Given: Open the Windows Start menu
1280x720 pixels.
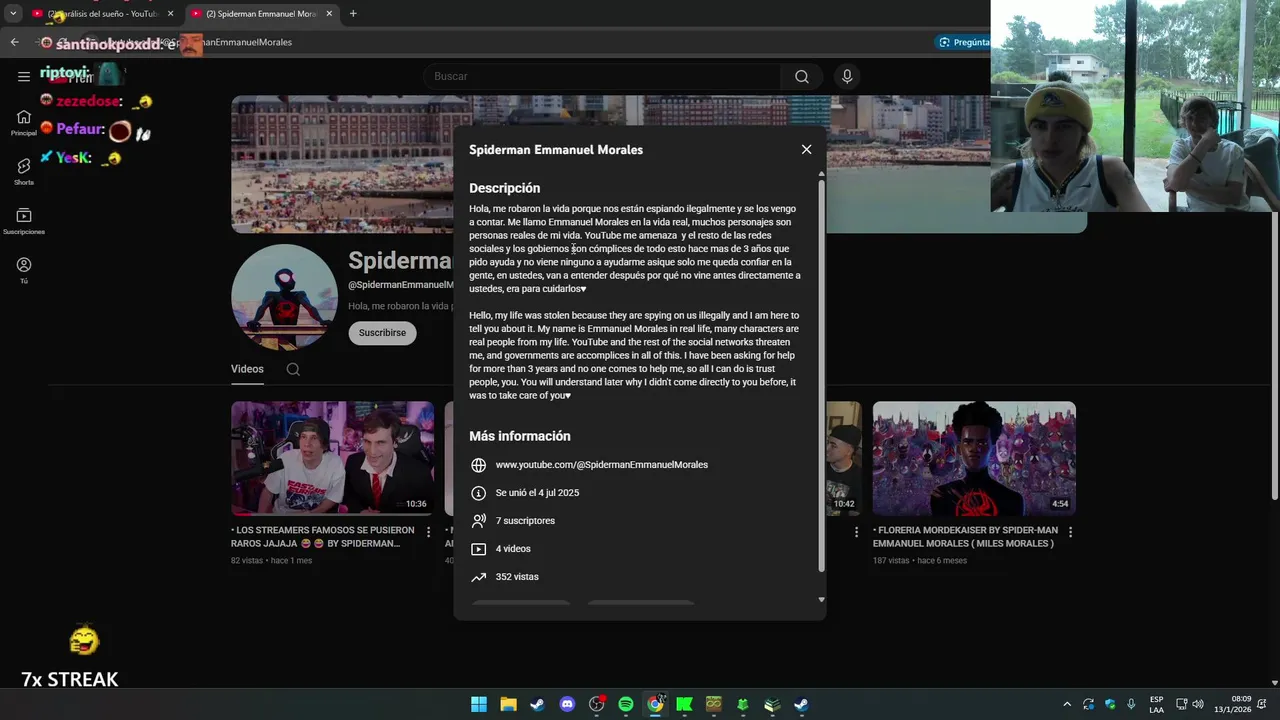Looking at the screenshot, I should pyautogui.click(x=479, y=704).
